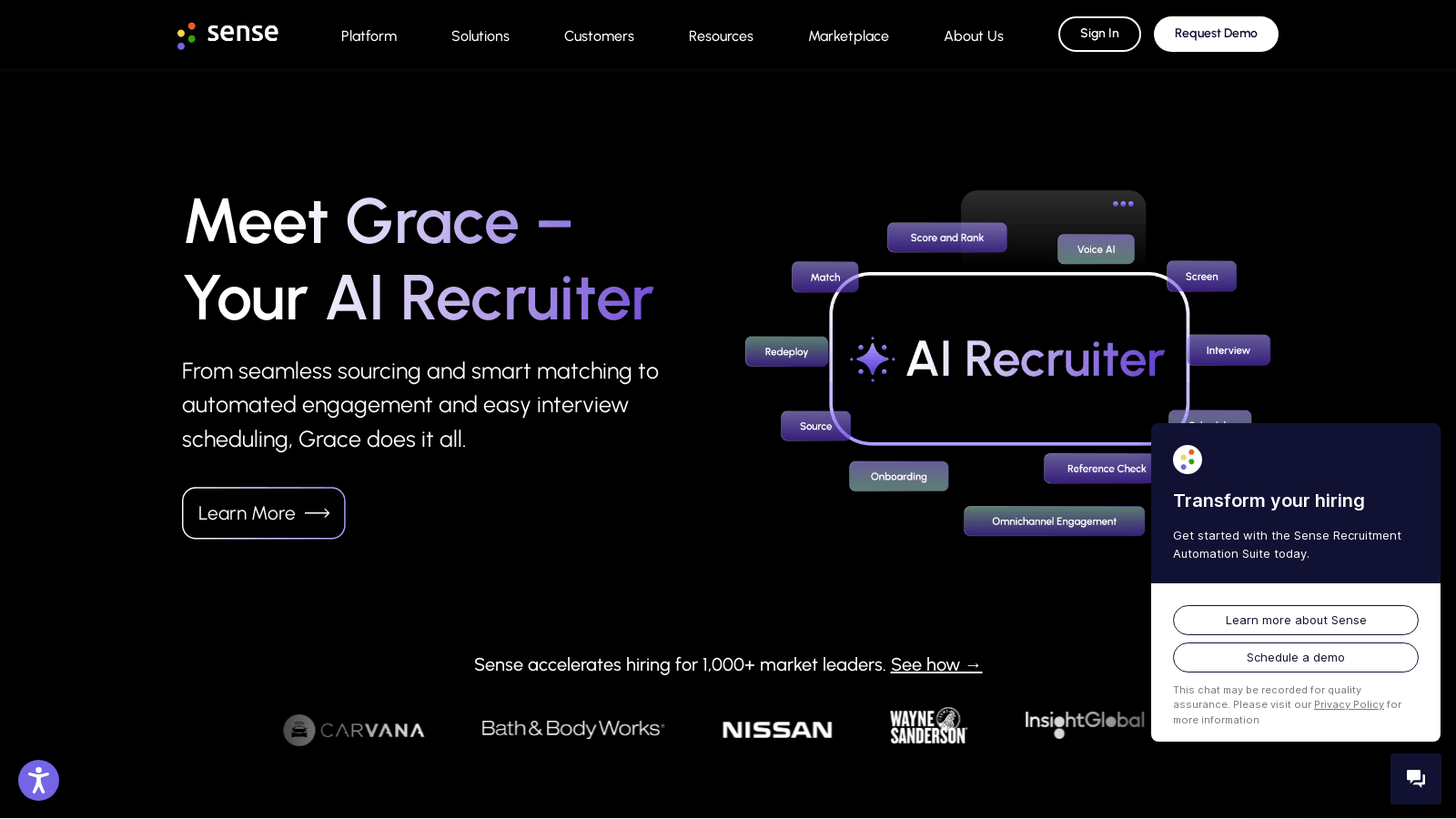
Task: Click the Onboarding tag
Action: [899, 477]
